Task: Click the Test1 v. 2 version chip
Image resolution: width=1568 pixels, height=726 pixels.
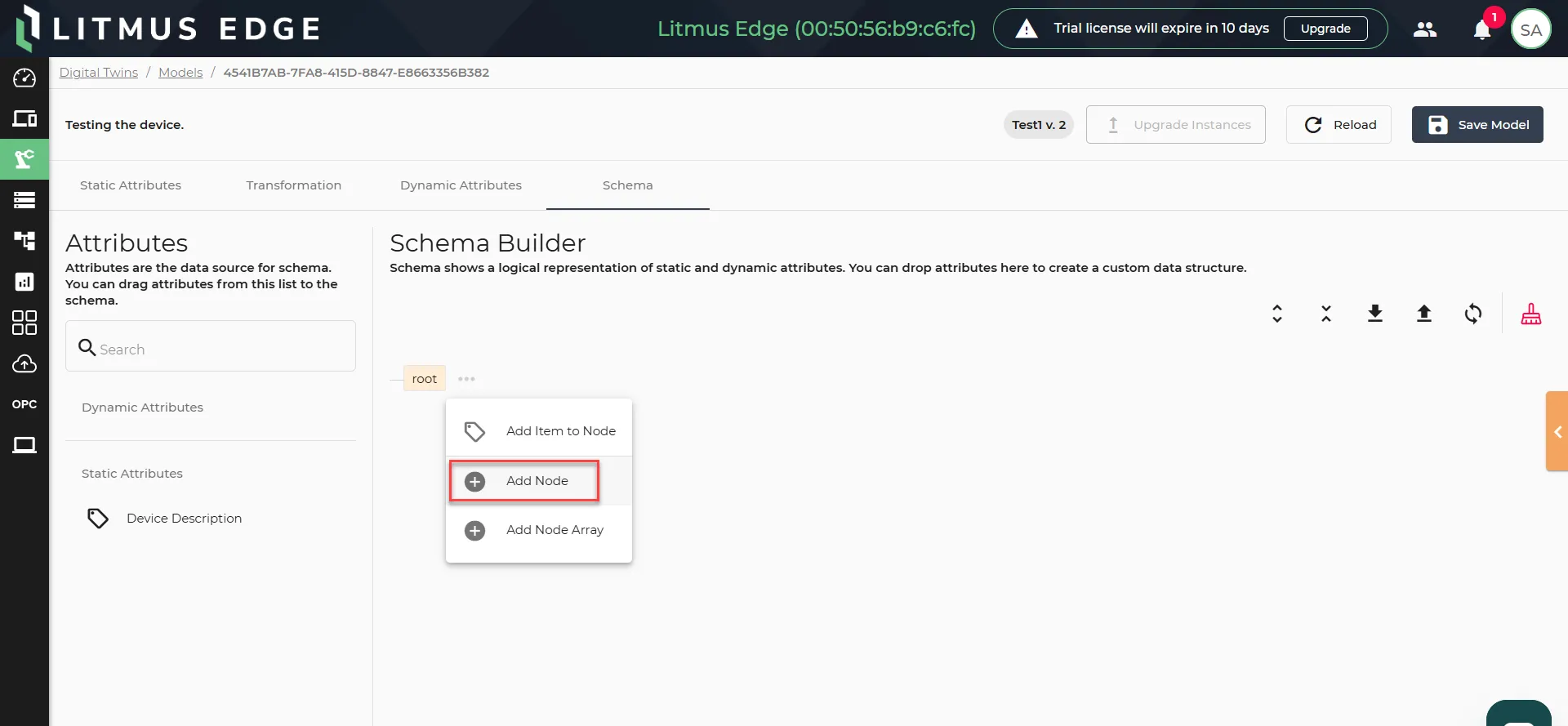Action: (1039, 125)
